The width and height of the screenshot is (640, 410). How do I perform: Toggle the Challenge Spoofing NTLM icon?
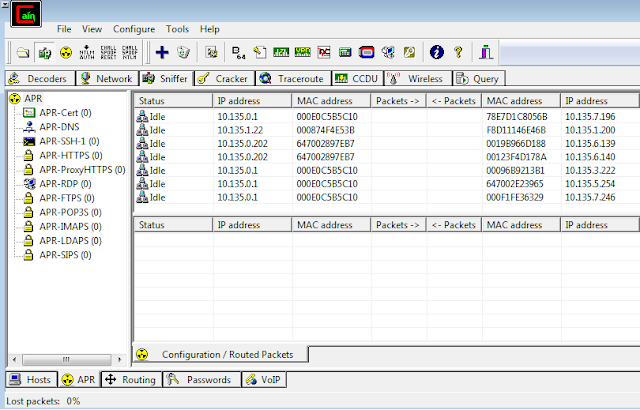point(129,52)
